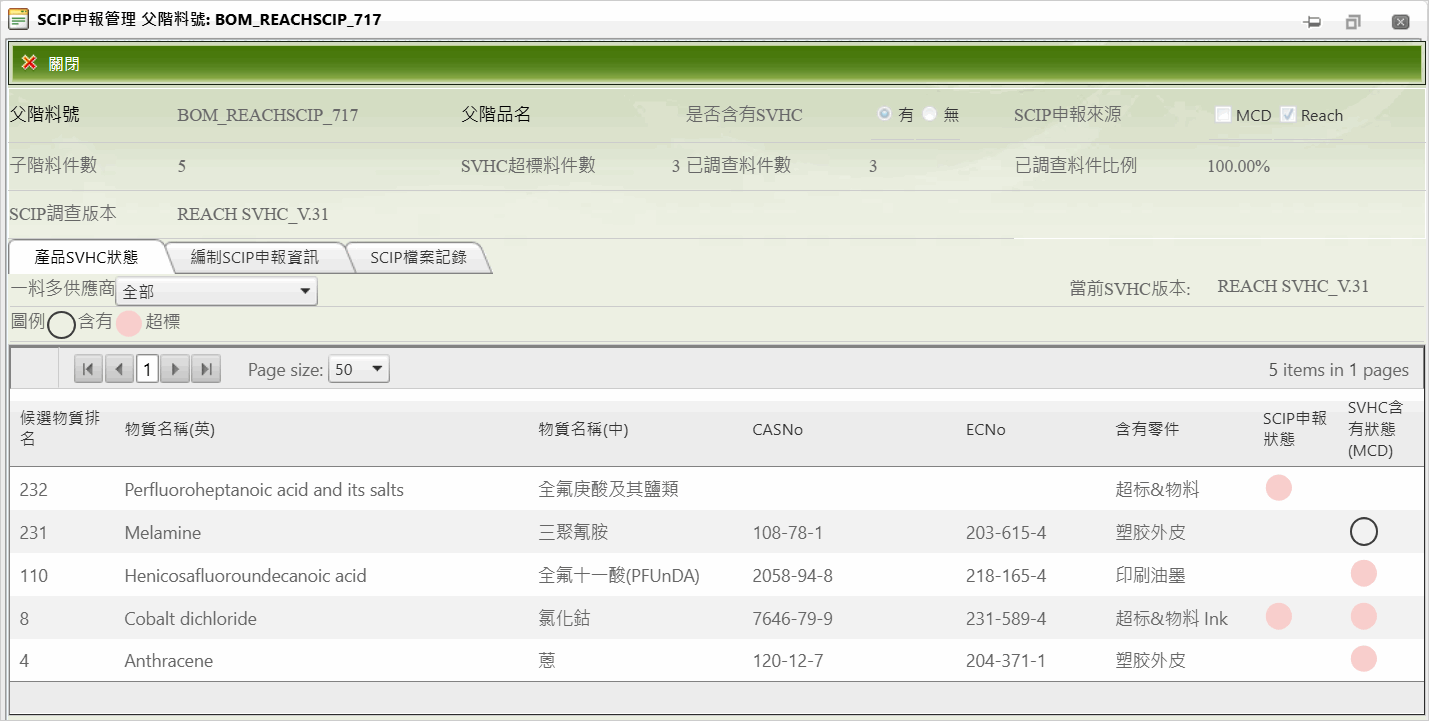Click the 三聚氰胺 cell
The height and width of the screenshot is (721, 1429).
coord(573,533)
